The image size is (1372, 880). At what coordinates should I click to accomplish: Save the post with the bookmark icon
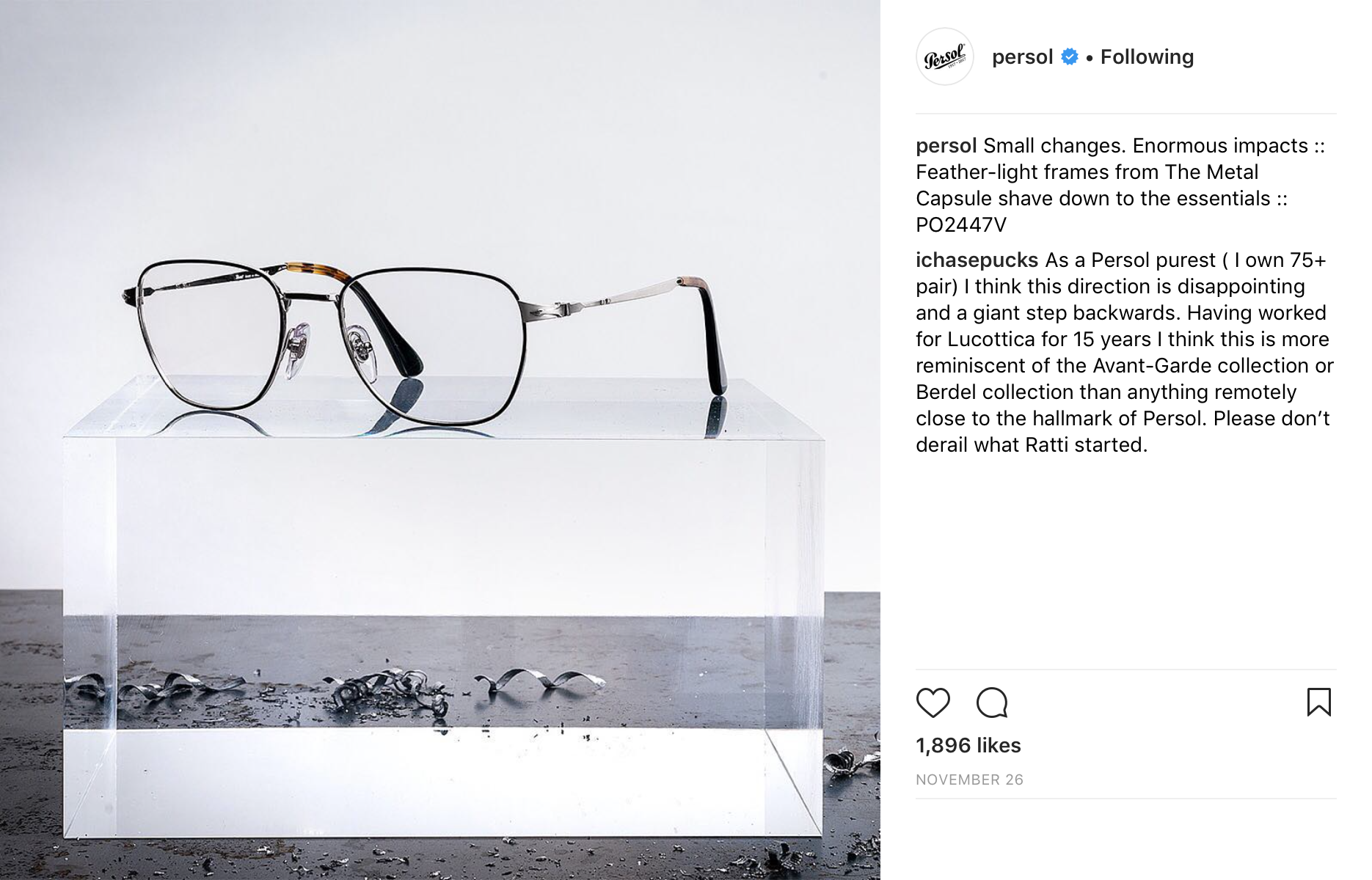tap(1318, 702)
